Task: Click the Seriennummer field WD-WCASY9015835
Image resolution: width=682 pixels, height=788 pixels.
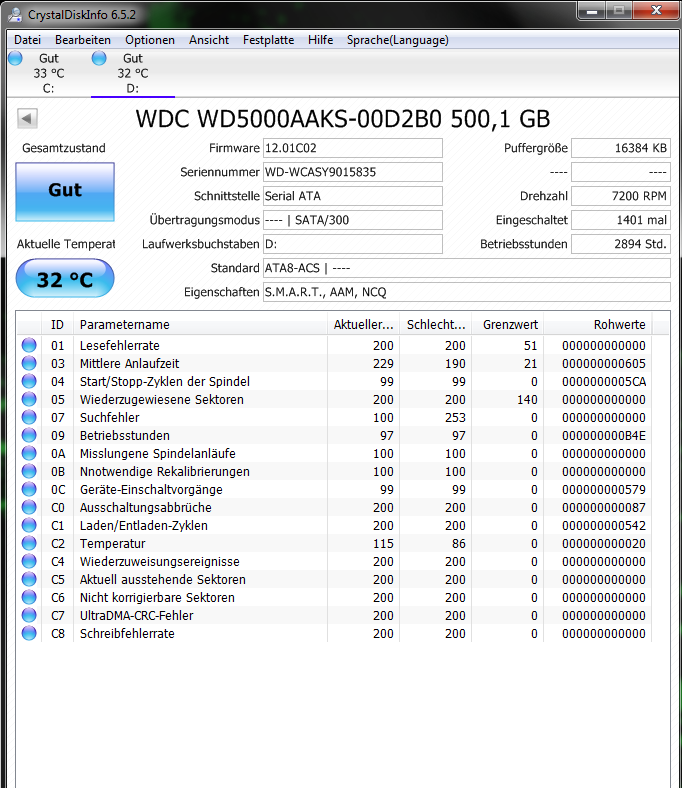Action: [353, 172]
